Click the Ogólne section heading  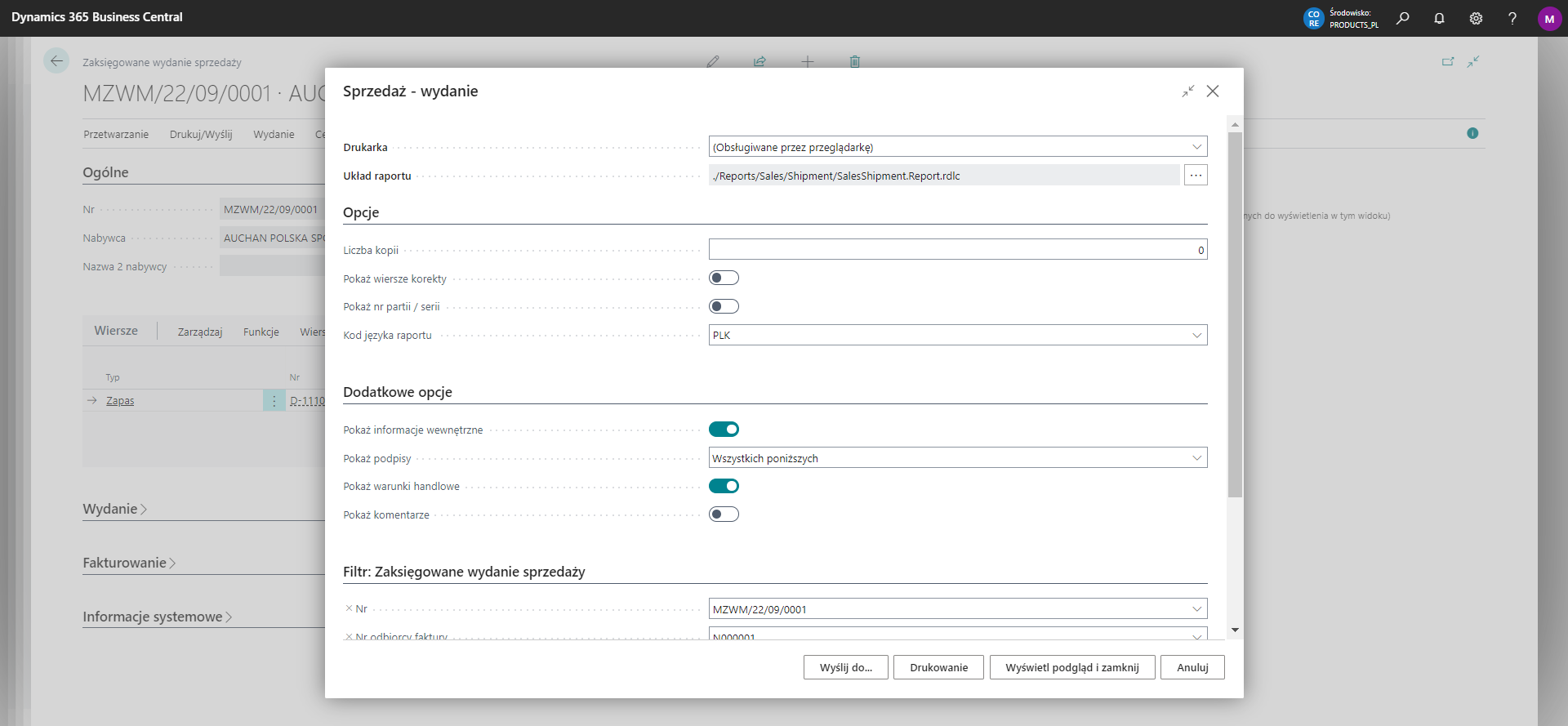tap(105, 172)
